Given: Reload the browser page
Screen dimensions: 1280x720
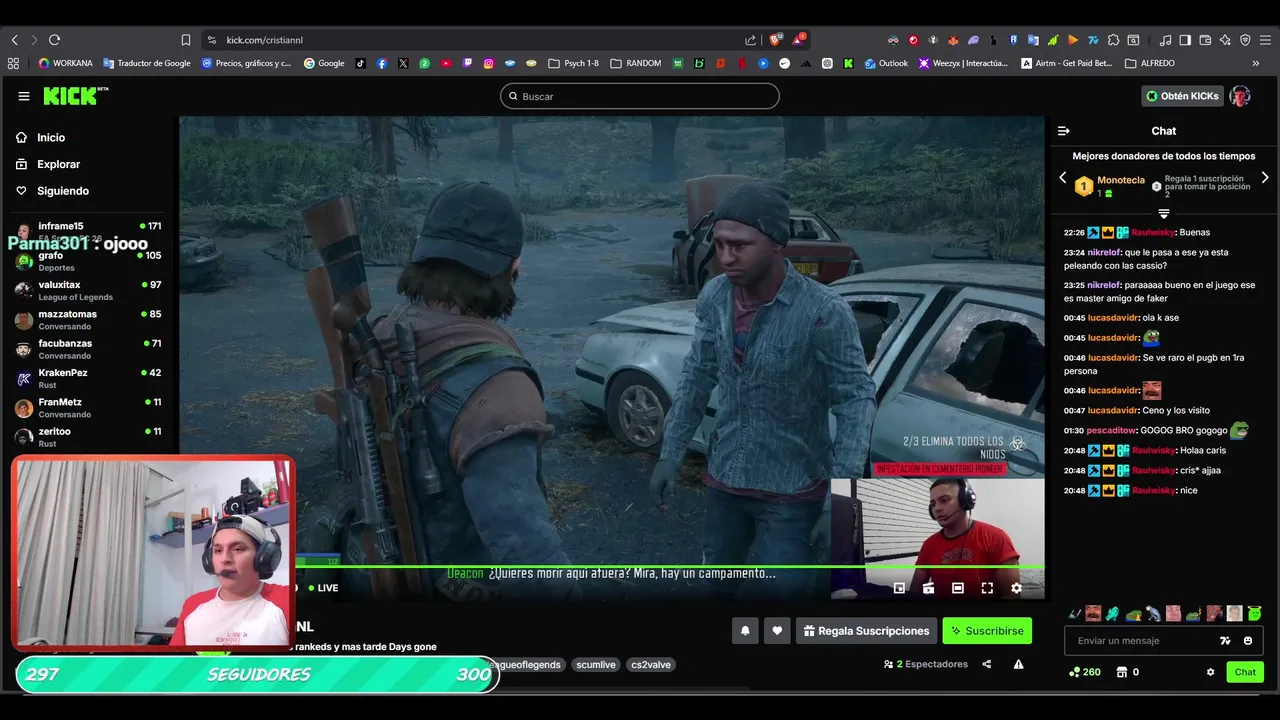Looking at the screenshot, I should pyautogui.click(x=54, y=40).
